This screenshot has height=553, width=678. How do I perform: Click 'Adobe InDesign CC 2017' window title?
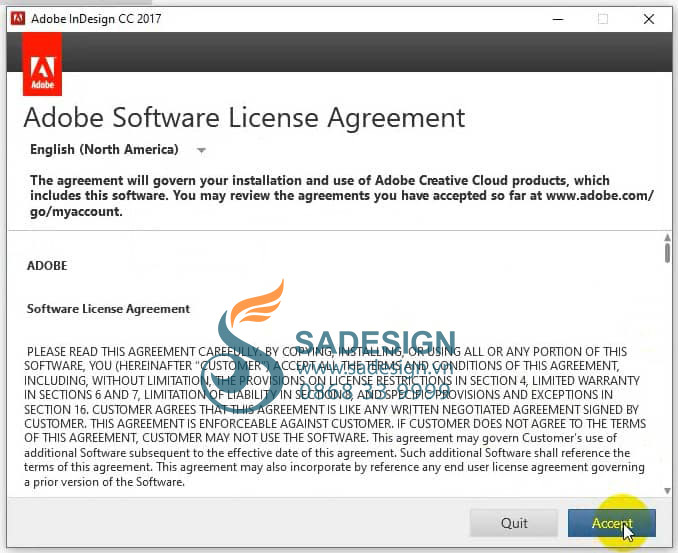click(x=96, y=19)
